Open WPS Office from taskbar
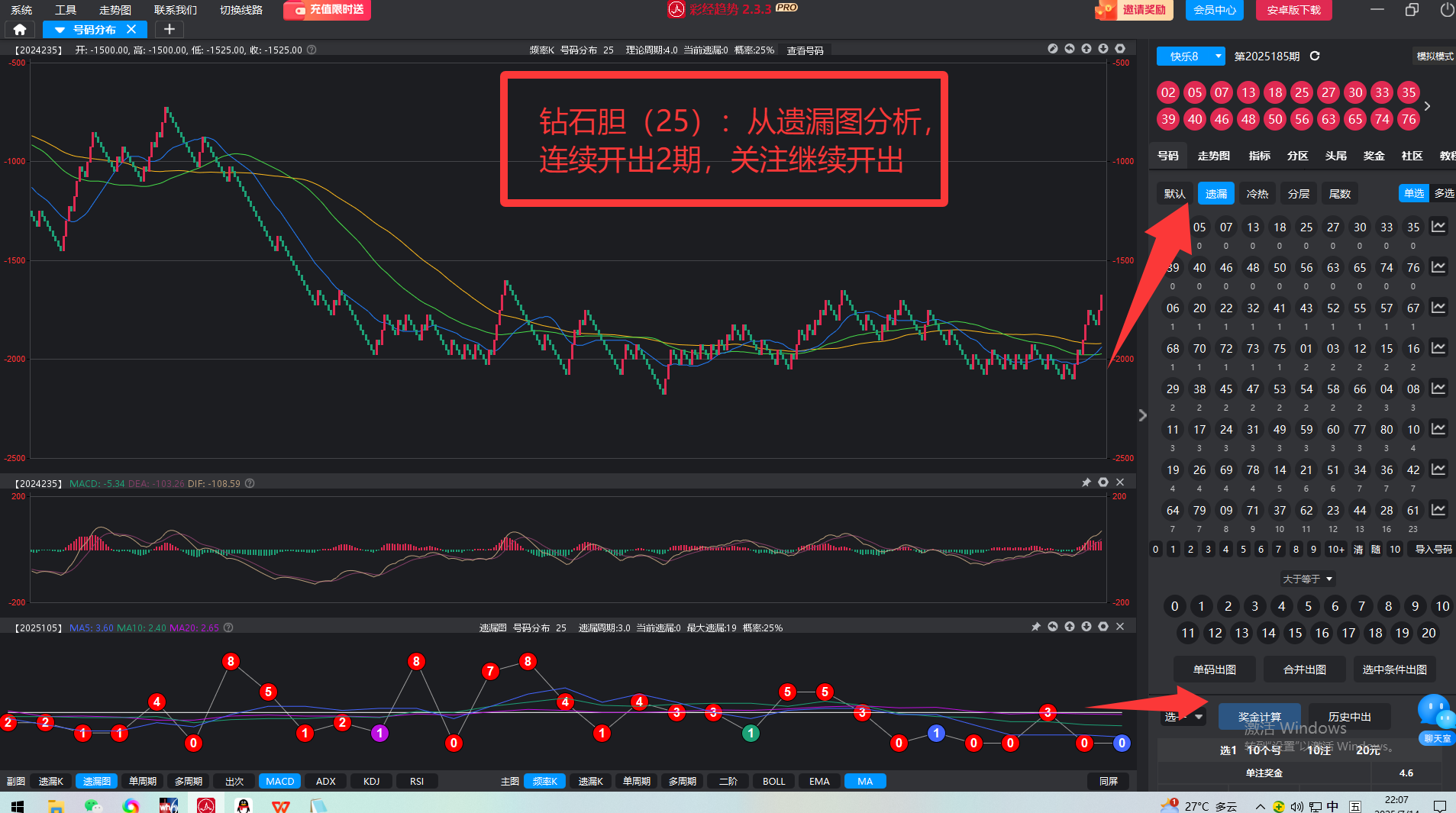 coord(281,805)
